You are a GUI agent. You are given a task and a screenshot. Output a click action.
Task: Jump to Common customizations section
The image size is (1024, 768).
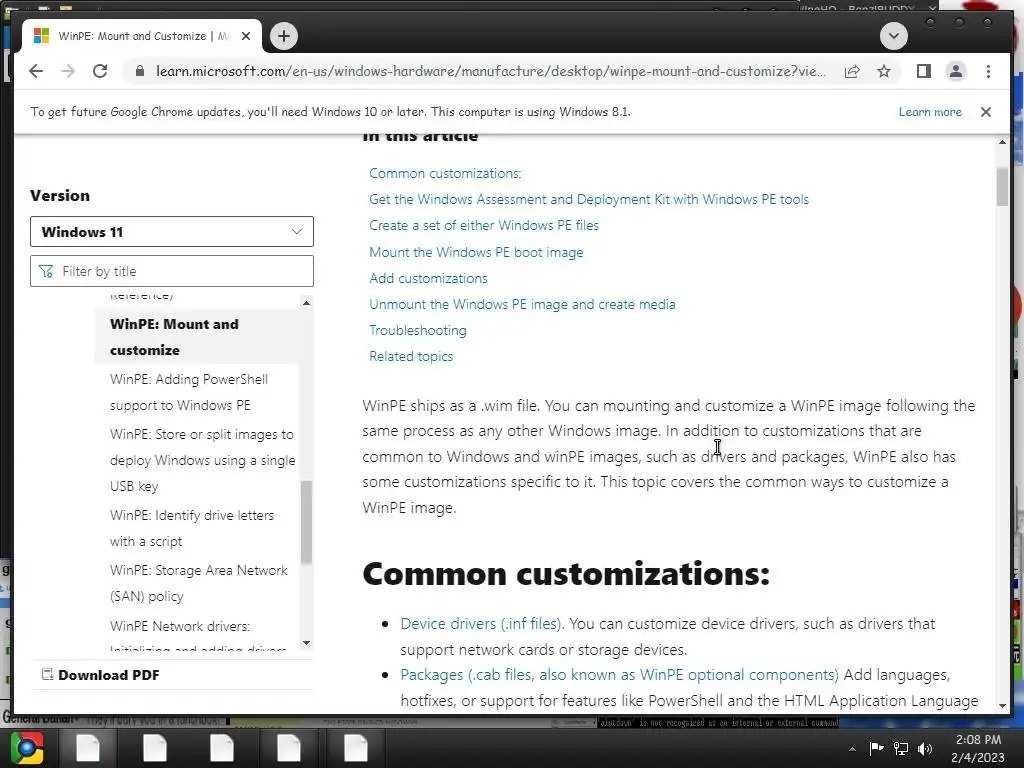(x=445, y=173)
